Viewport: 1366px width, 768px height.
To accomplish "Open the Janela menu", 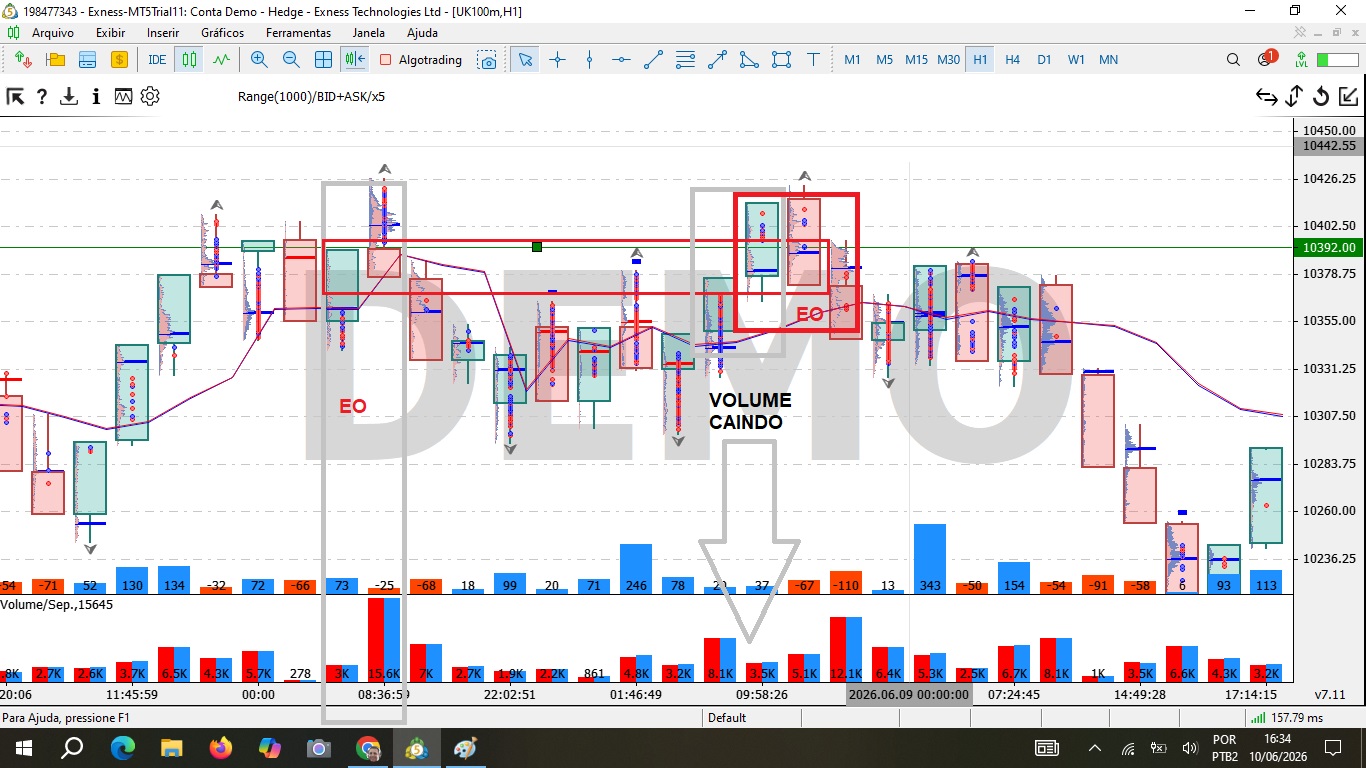I will tap(368, 33).
